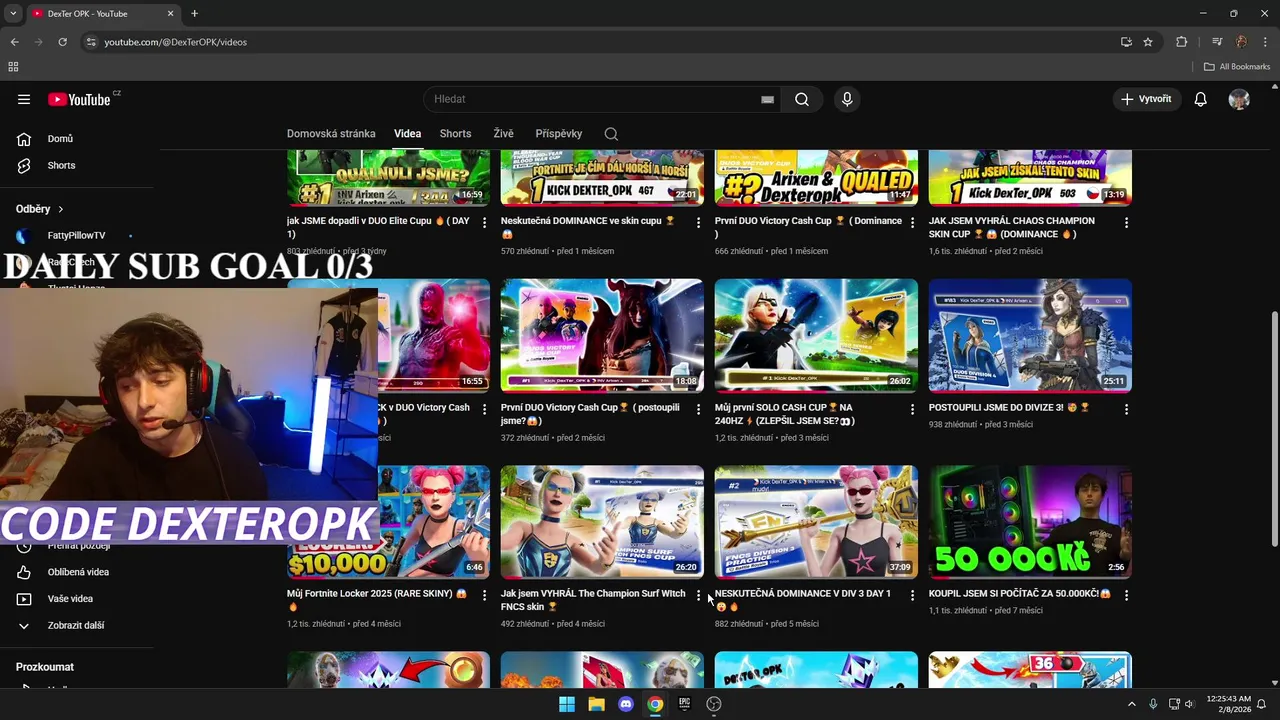This screenshot has width=1280, height=720.
Task: Click the 'Vytvořit' create button
Action: point(1146,99)
